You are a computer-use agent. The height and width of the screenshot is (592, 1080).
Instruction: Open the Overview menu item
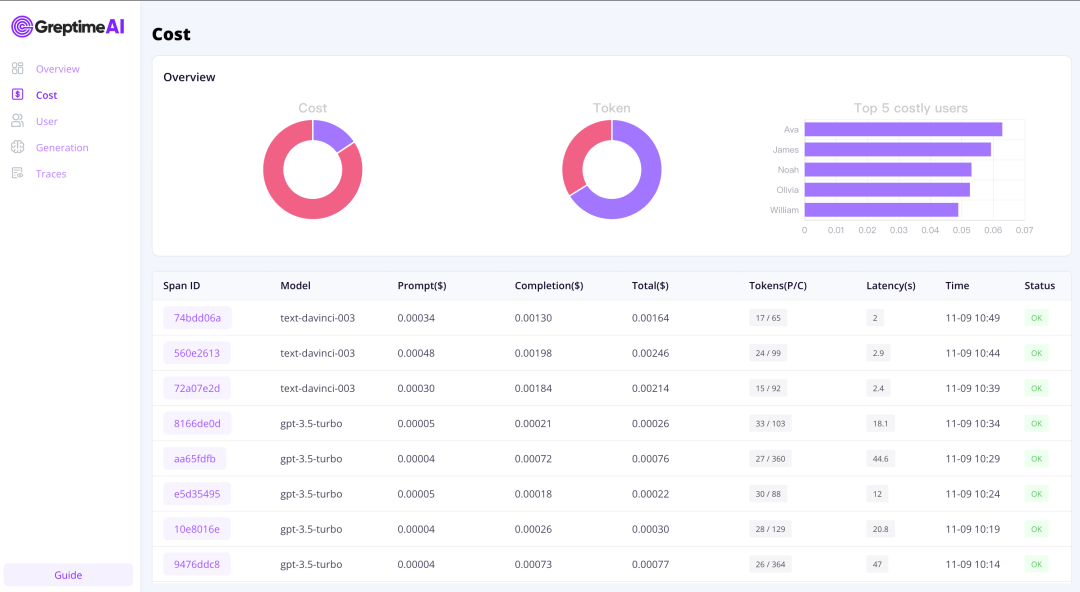click(57, 69)
